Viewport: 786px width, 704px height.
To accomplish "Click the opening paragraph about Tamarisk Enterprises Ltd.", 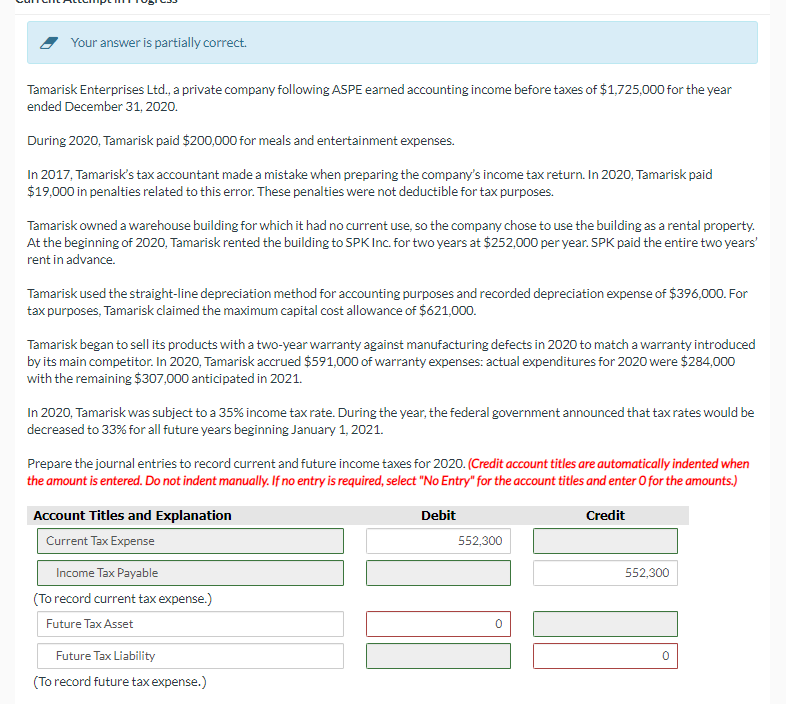I will coord(379,98).
